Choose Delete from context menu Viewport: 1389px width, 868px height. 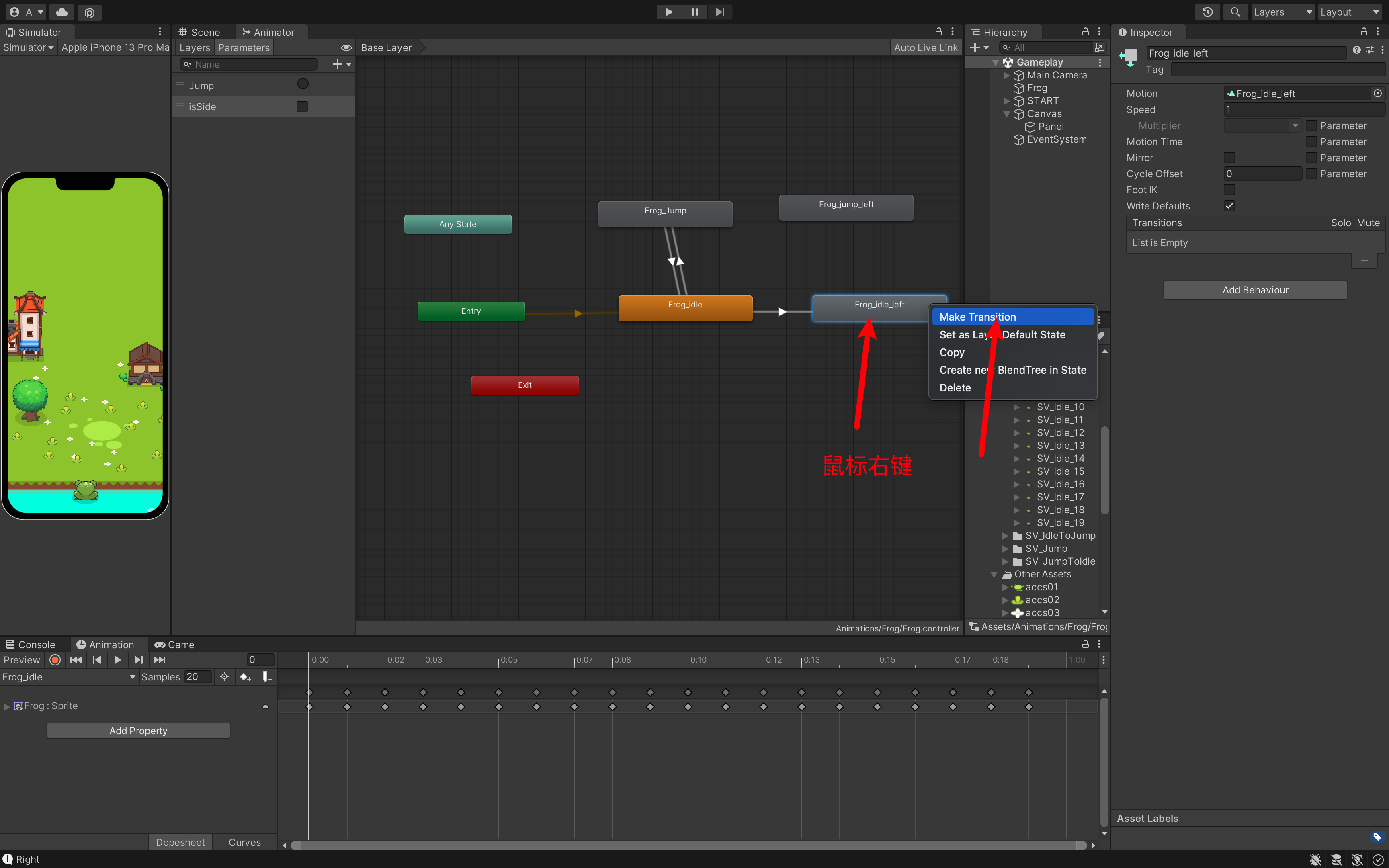pos(1012,387)
